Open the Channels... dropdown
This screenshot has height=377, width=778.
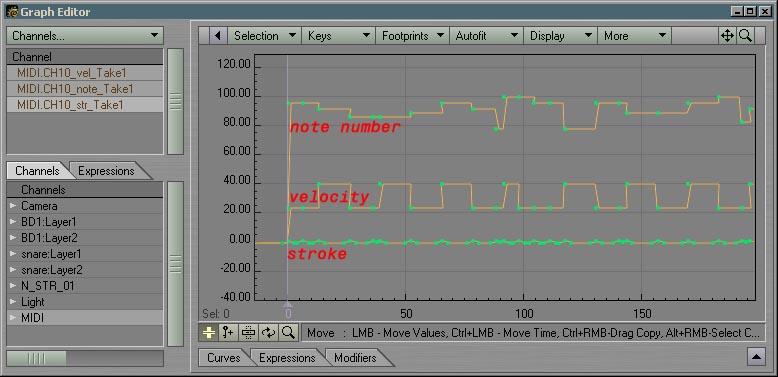85,35
